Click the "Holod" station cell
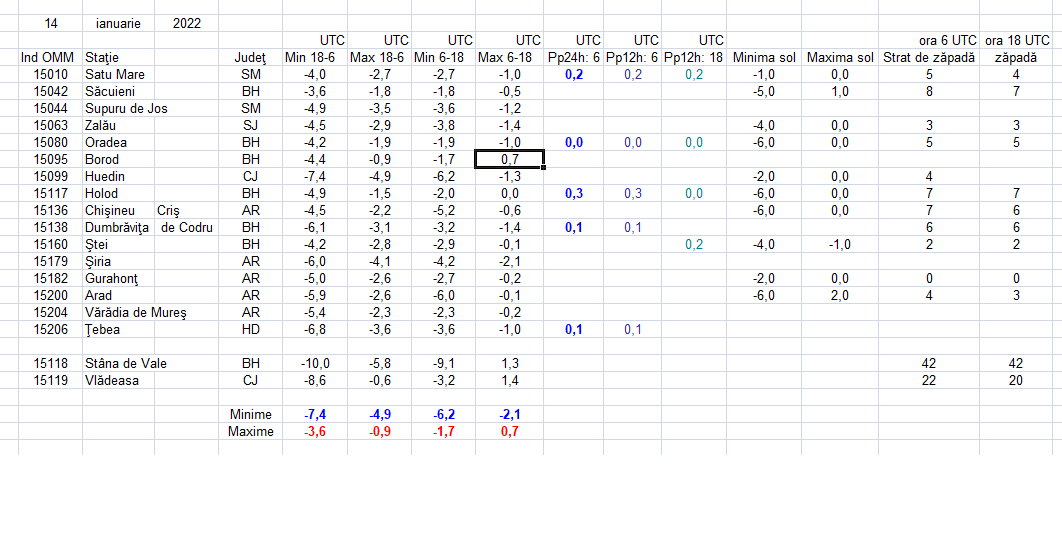The height and width of the screenshot is (540, 1062). click(102, 194)
